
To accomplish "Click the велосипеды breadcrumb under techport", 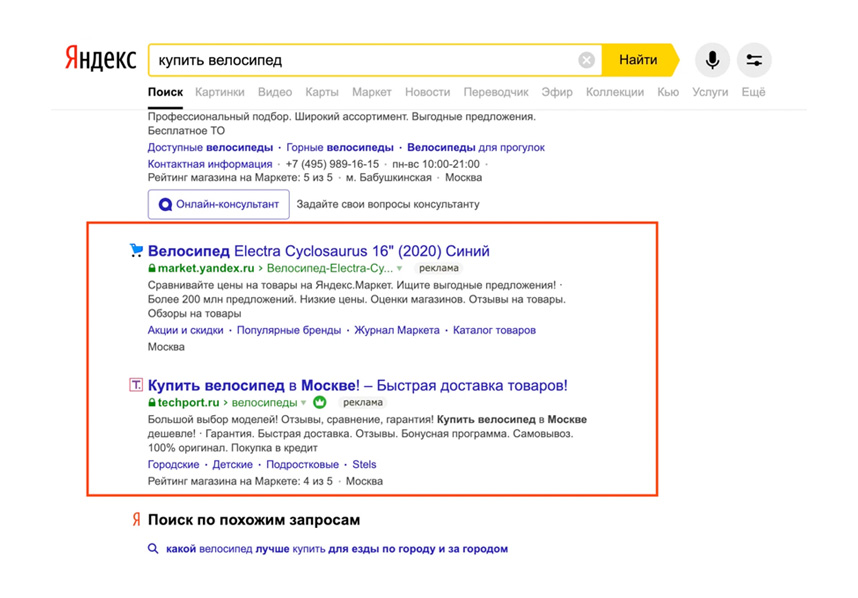I will click(x=264, y=403).
